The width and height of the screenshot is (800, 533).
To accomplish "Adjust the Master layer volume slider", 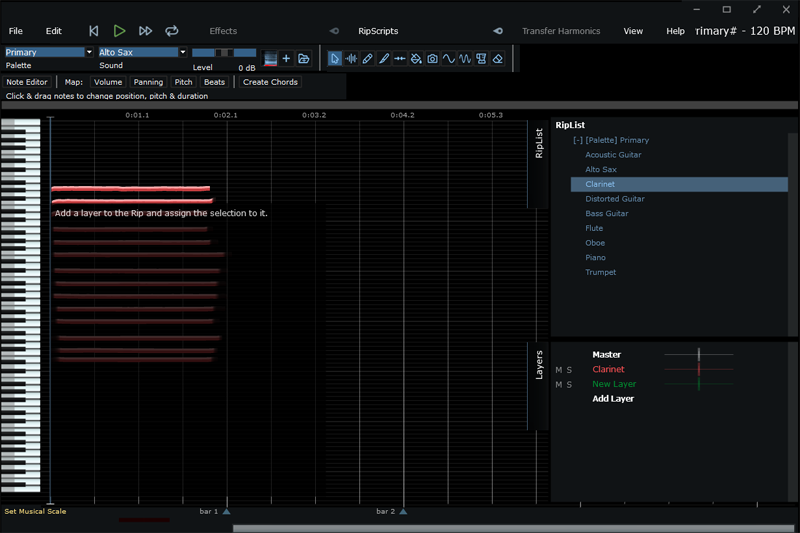I will click(699, 354).
